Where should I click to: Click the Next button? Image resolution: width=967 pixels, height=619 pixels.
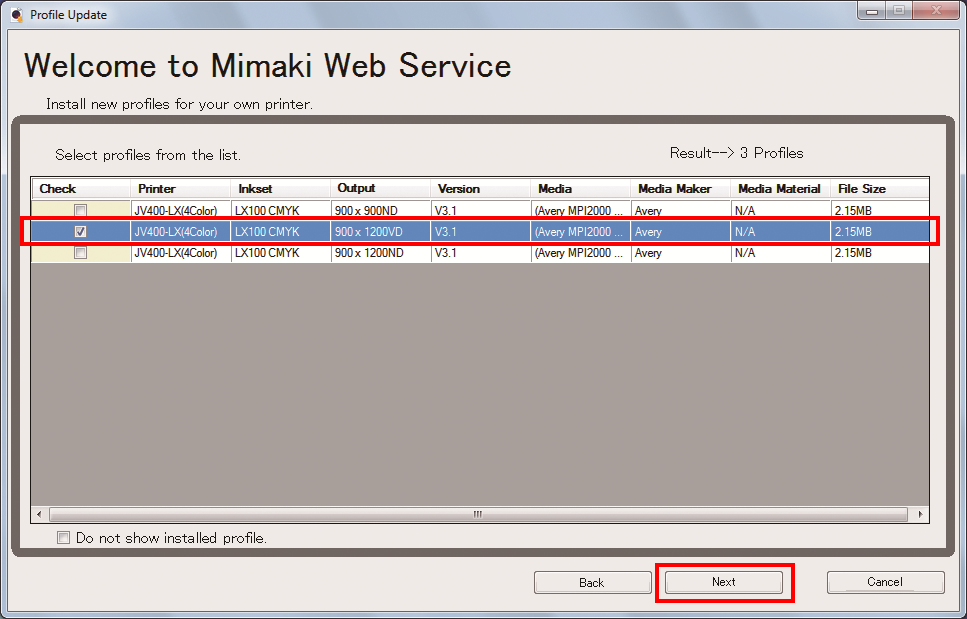point(724,582)
